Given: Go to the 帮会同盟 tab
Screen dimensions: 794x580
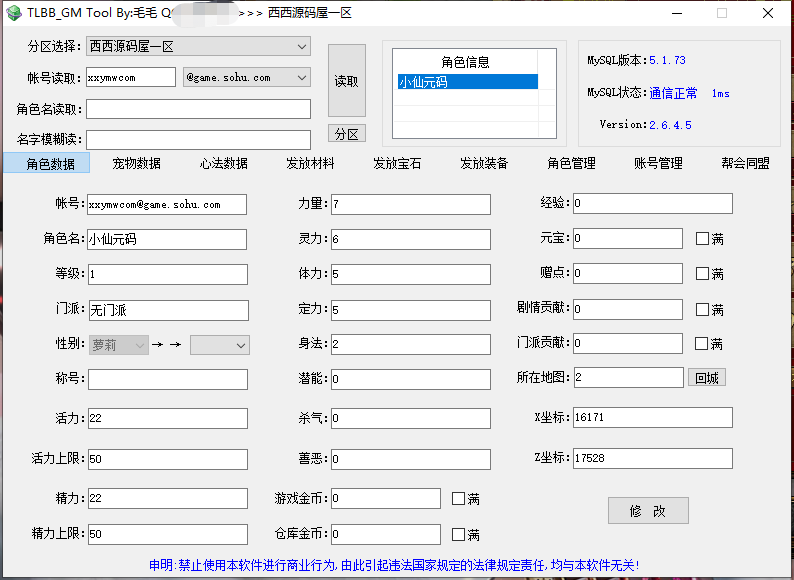Looking at the screenshot, I should [745, 163].
